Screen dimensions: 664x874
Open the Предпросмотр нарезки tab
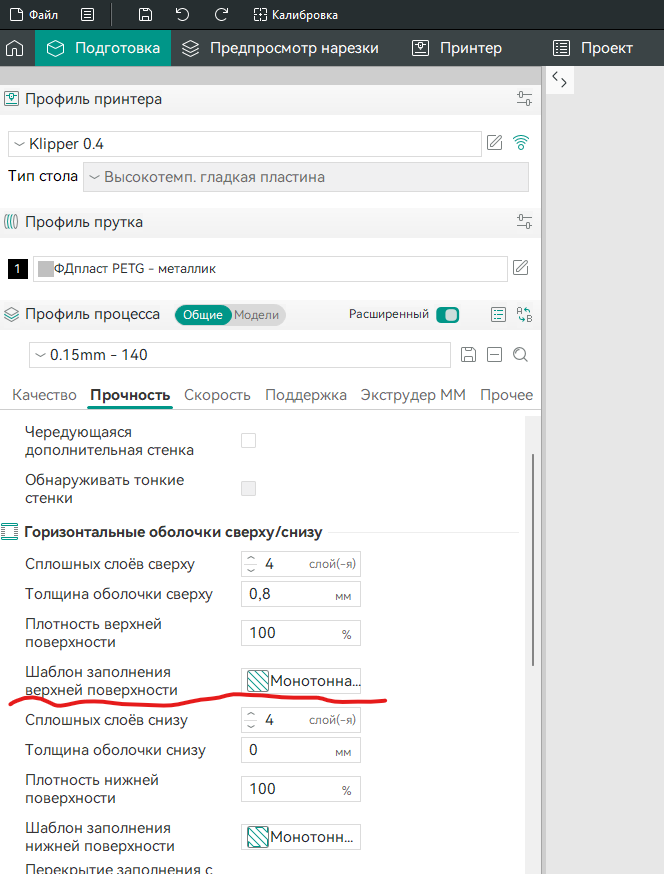281,48
